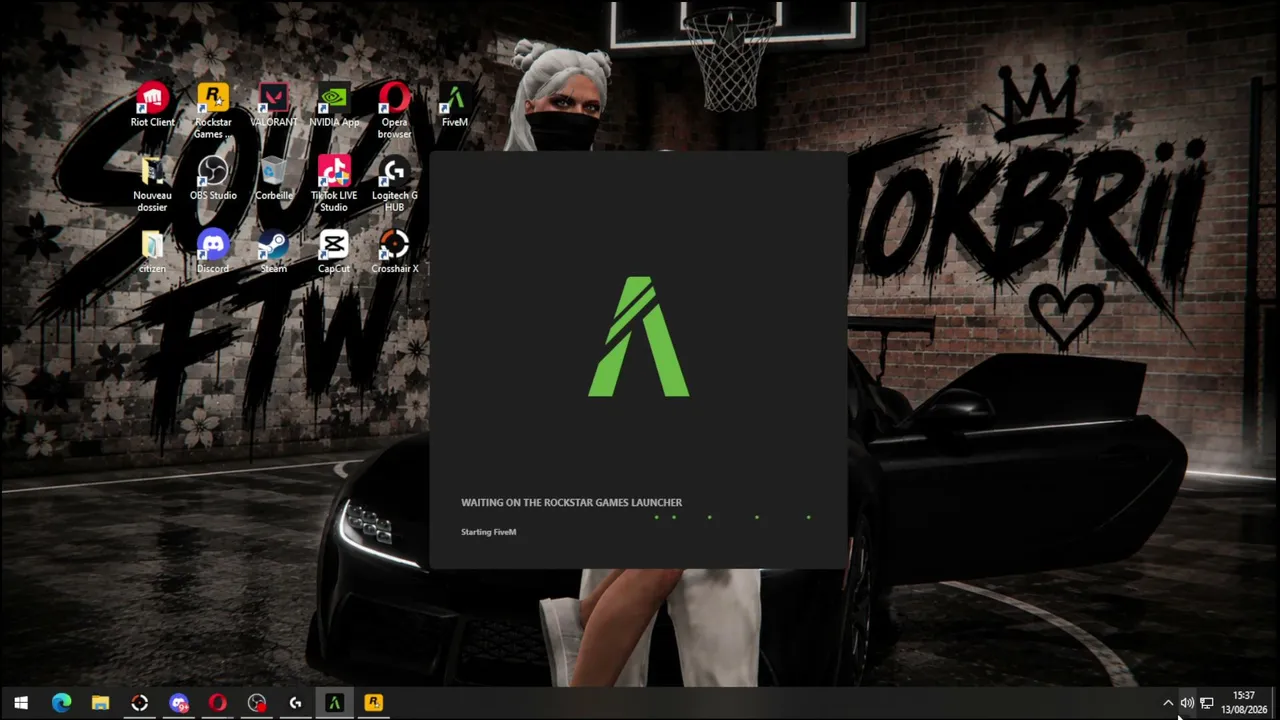The image size is (1280, 720).
Task: Expand the hidden system tray icons
Action: pyautogui.click(x=1167, y=703)
